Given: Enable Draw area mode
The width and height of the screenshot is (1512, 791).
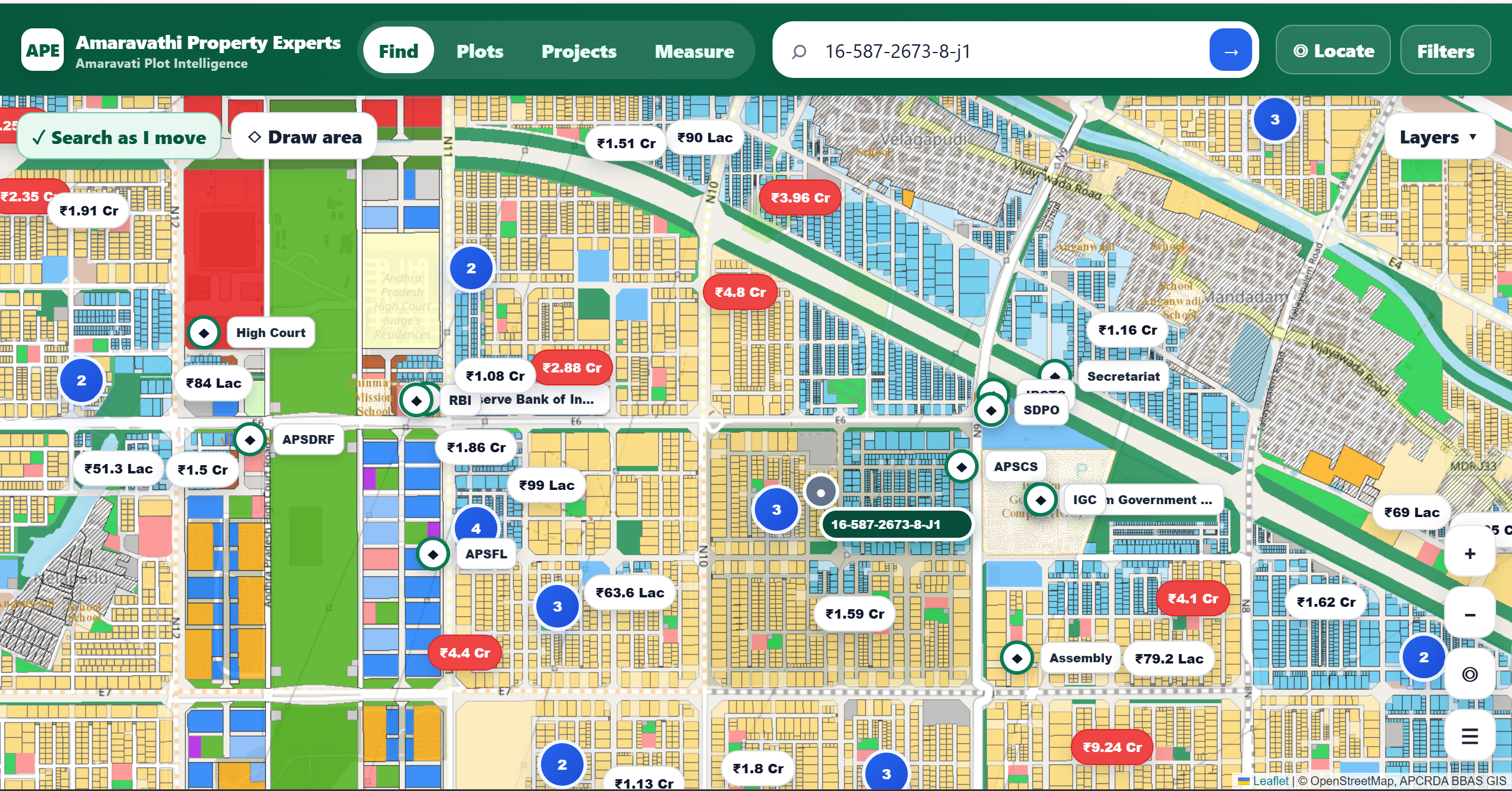Looking at the screenshot, I should (305, 137).
